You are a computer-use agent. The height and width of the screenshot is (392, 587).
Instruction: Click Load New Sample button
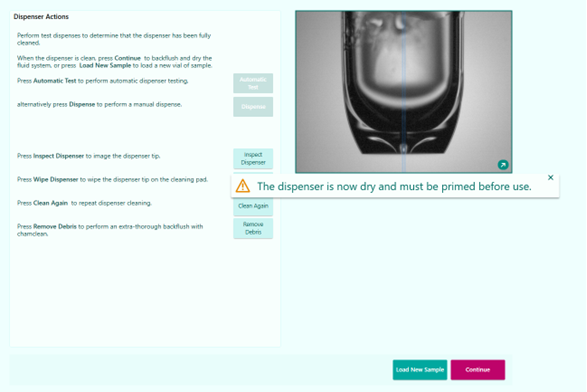(x=420, y=370)
